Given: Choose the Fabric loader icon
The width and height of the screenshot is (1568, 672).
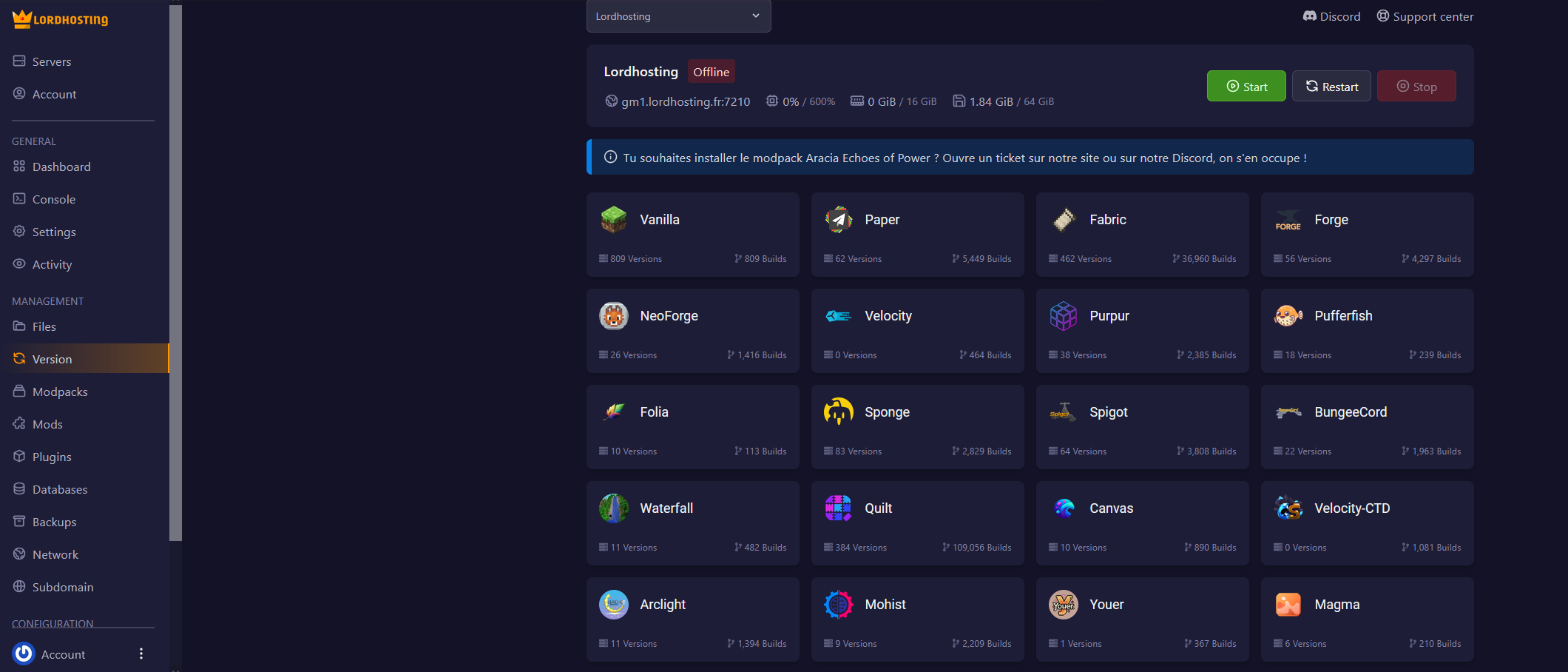Looking at the screenshot, I should pos(1063,219).
